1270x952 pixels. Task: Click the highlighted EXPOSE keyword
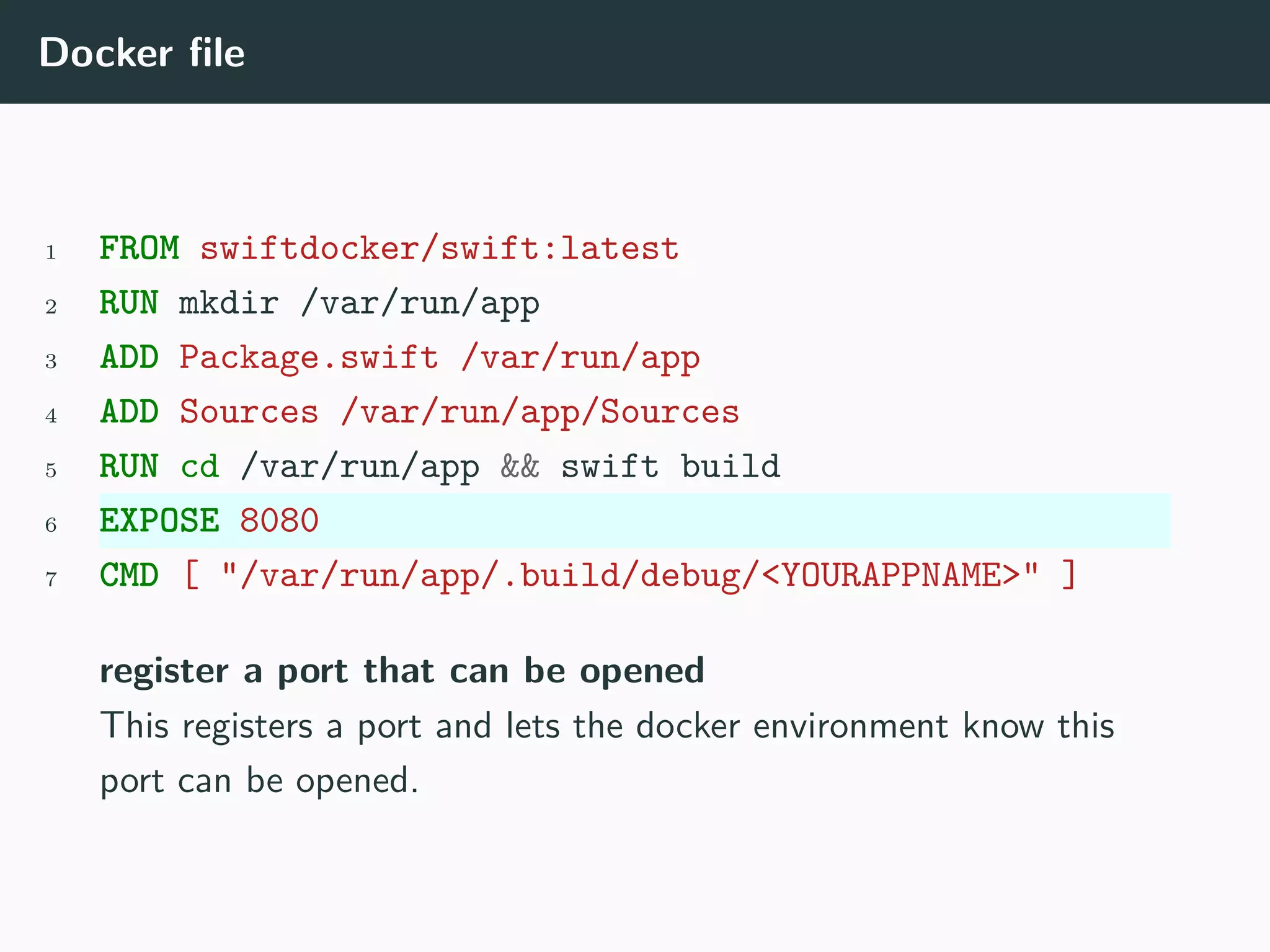(x=159, y=521)
